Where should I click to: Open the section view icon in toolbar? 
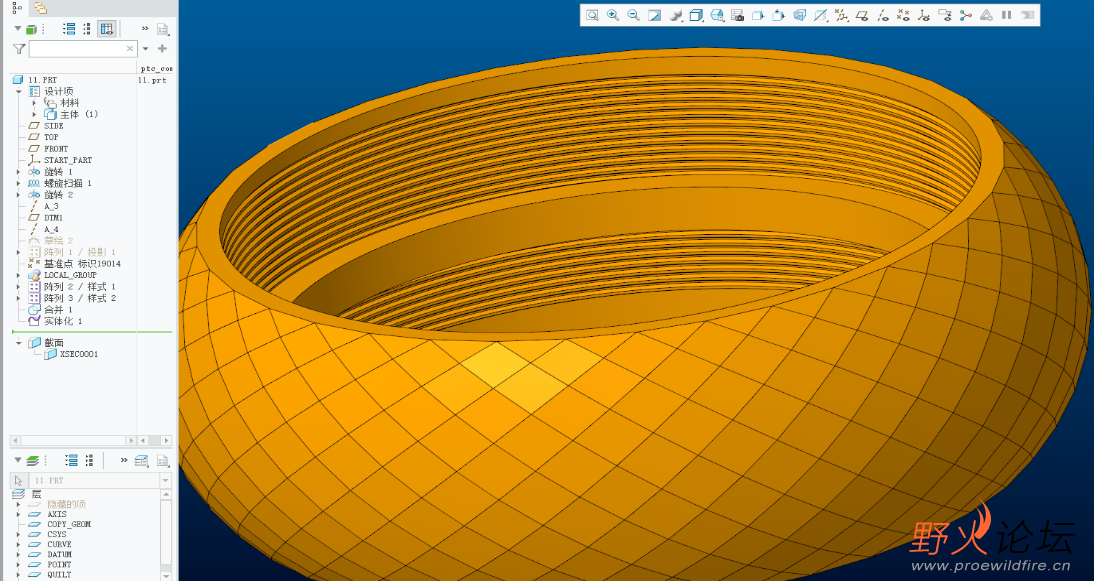pos(821,15)
